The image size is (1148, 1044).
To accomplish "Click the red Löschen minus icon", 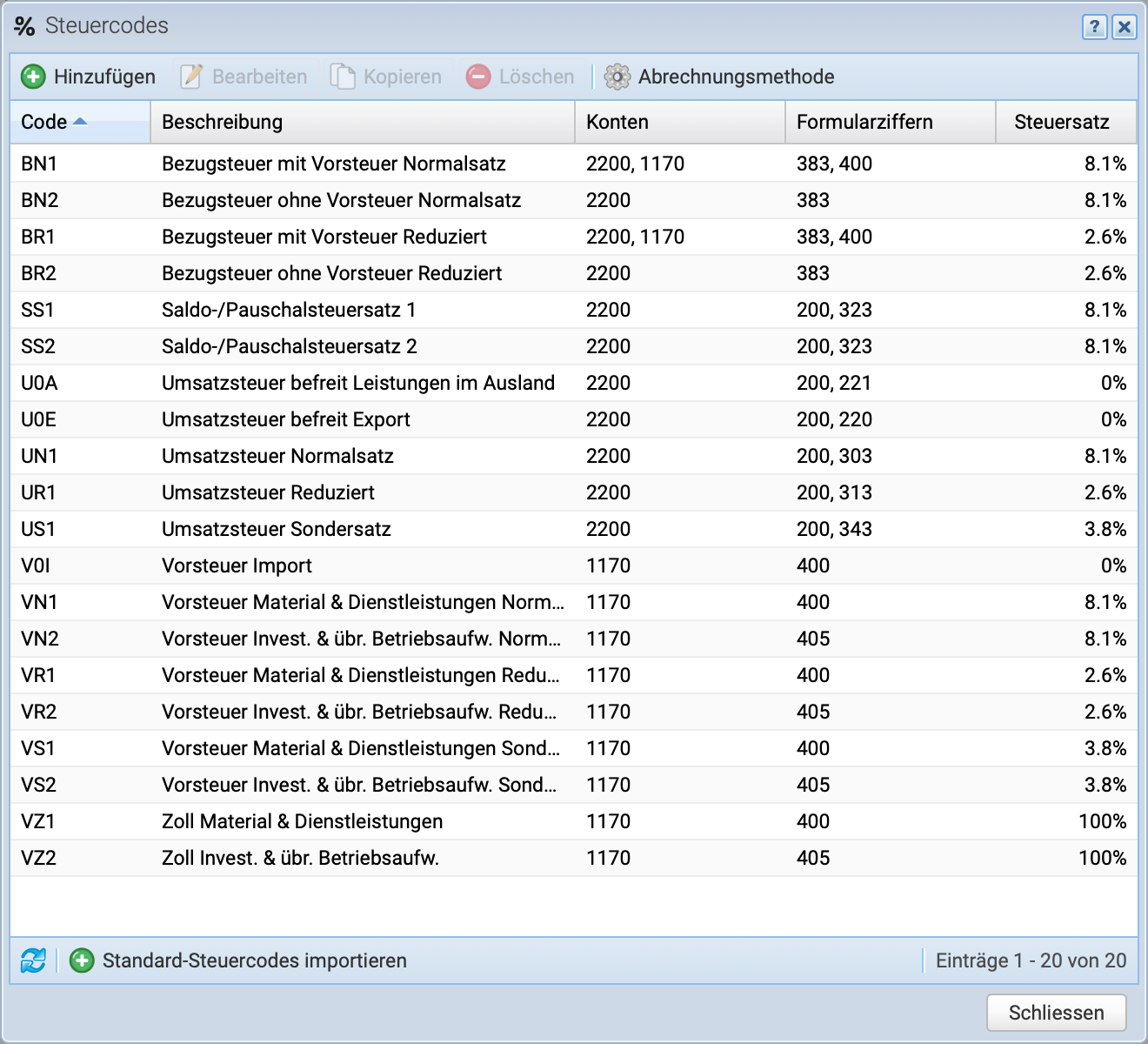I will coord(478,77).
